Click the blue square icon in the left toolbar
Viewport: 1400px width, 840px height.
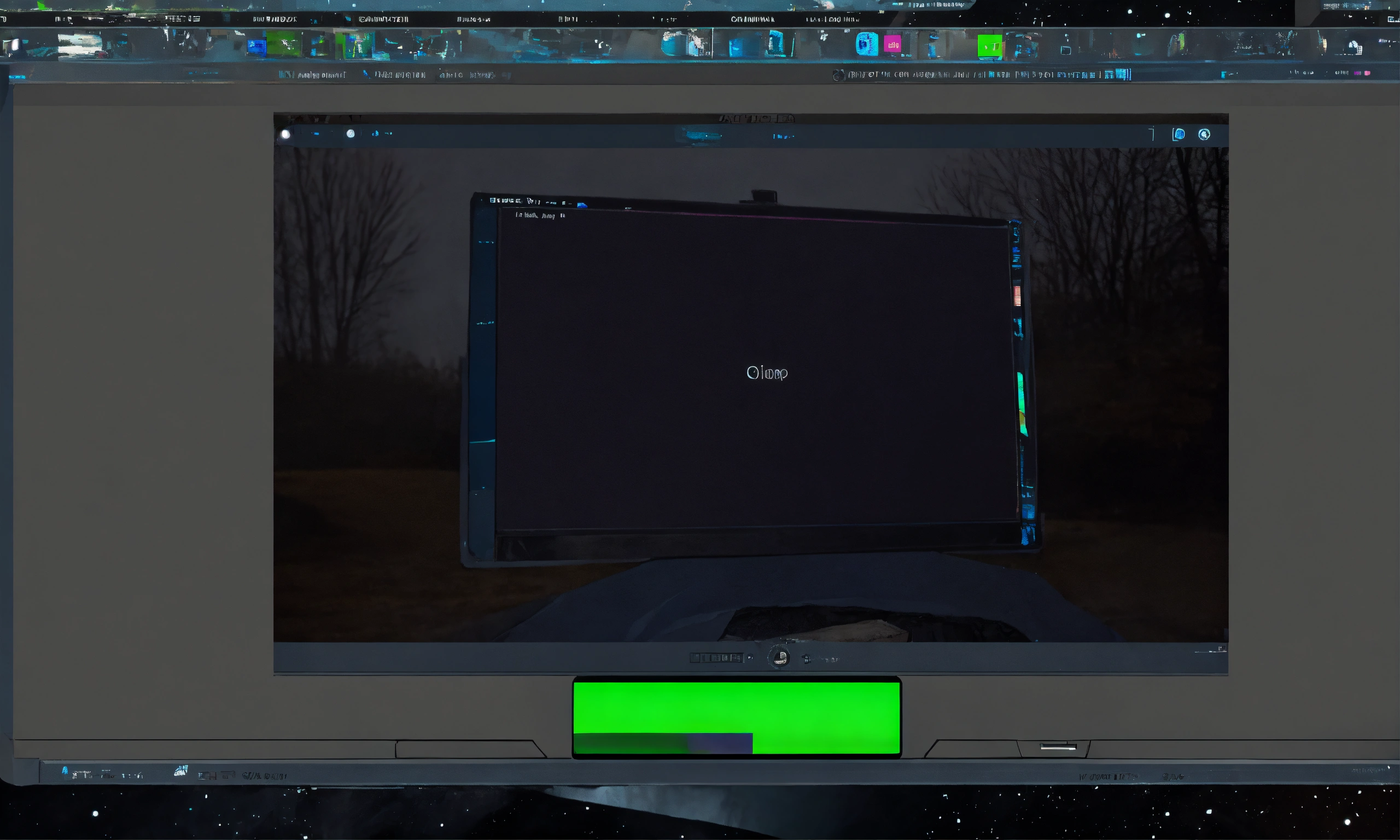[256, 46]
